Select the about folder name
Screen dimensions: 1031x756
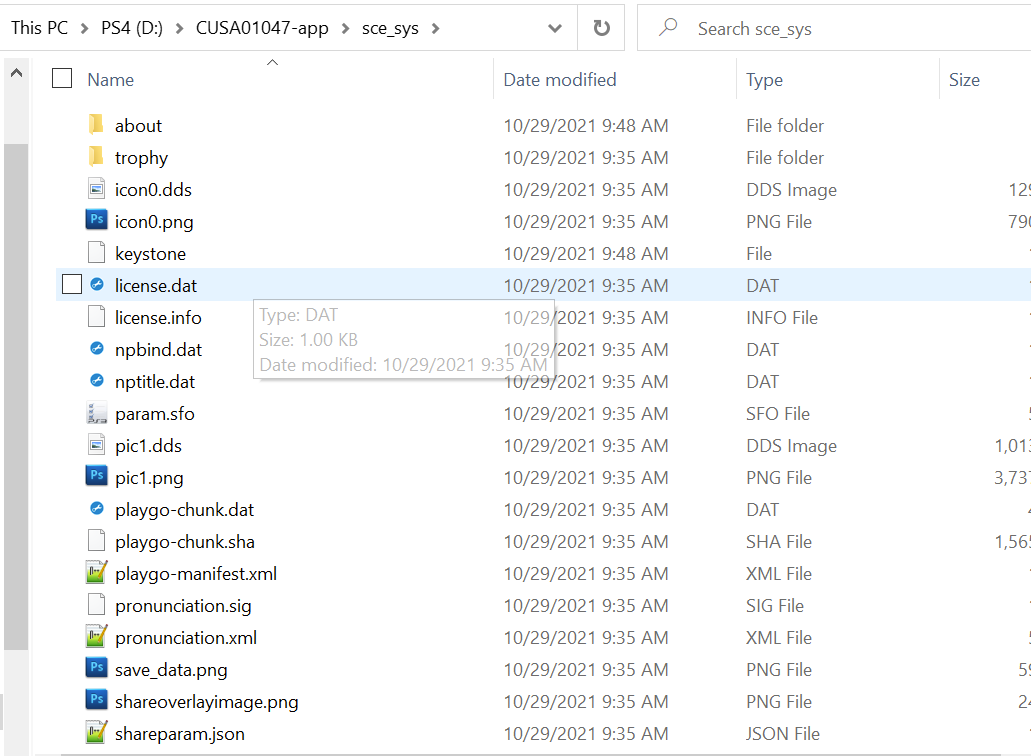[138, 126]
